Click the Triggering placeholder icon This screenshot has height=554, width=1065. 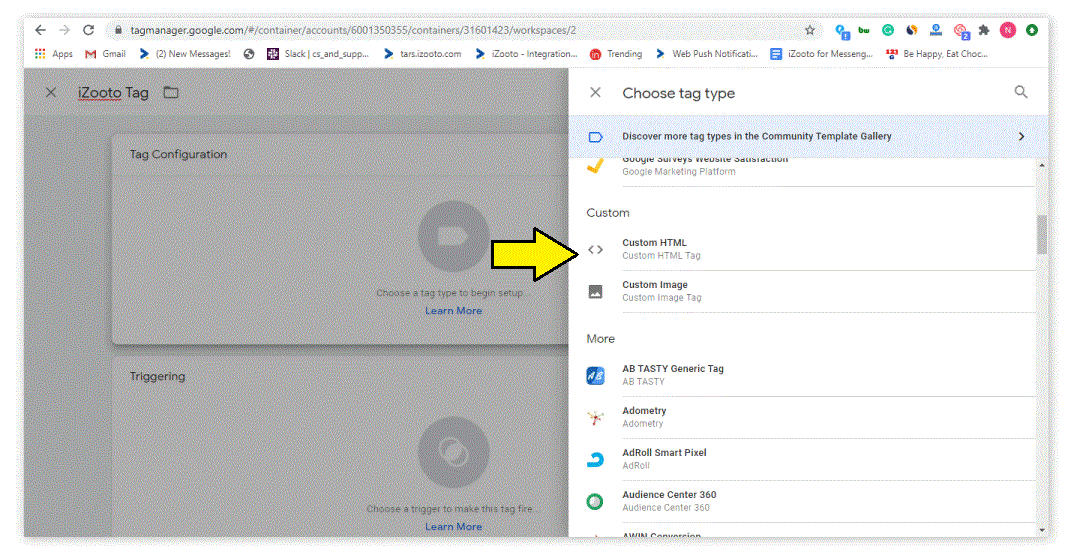(x=453, y=452)
